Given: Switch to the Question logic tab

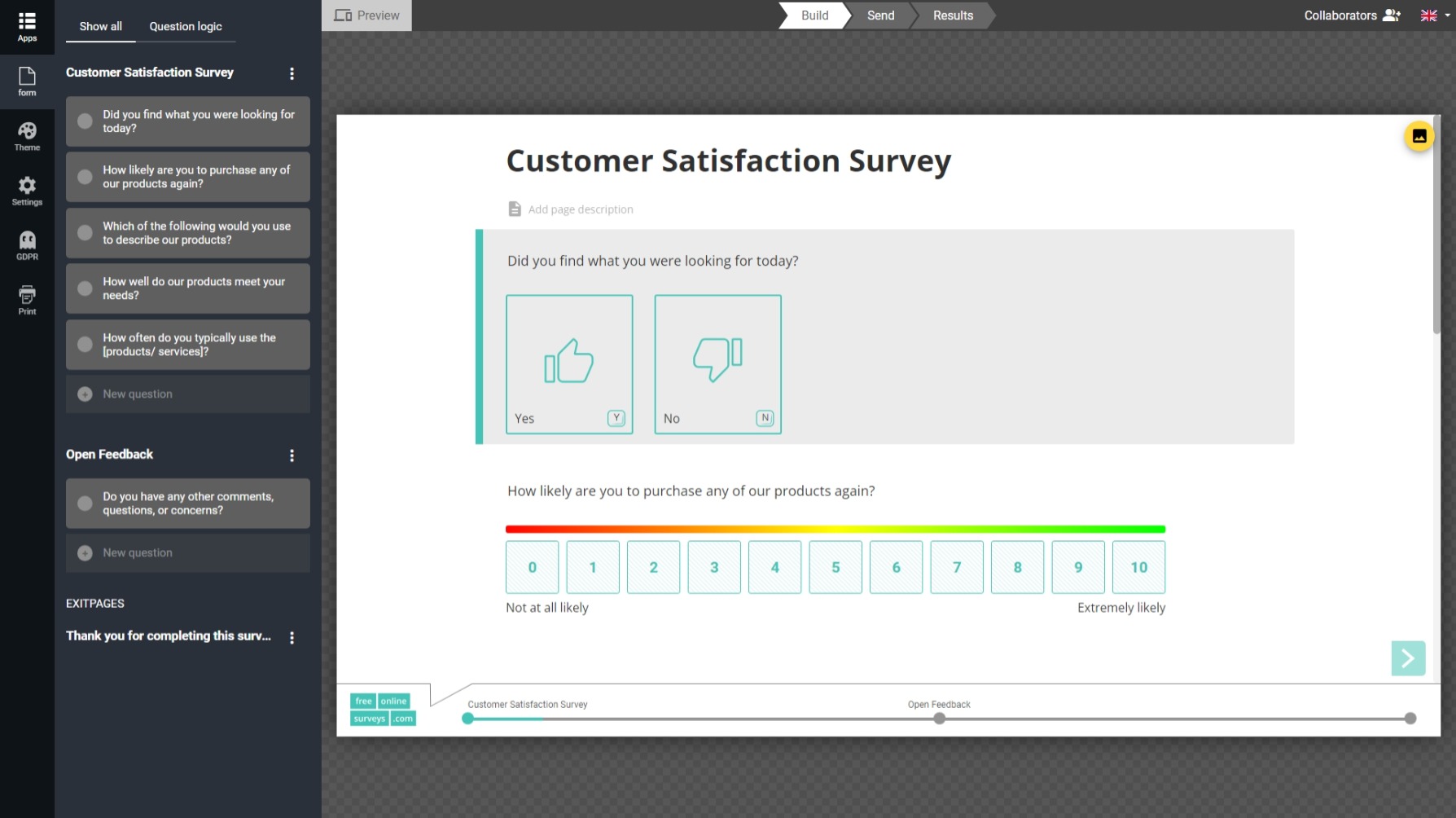Looking at the screenshot, I should pyautogui.click(x=186, y=26).
